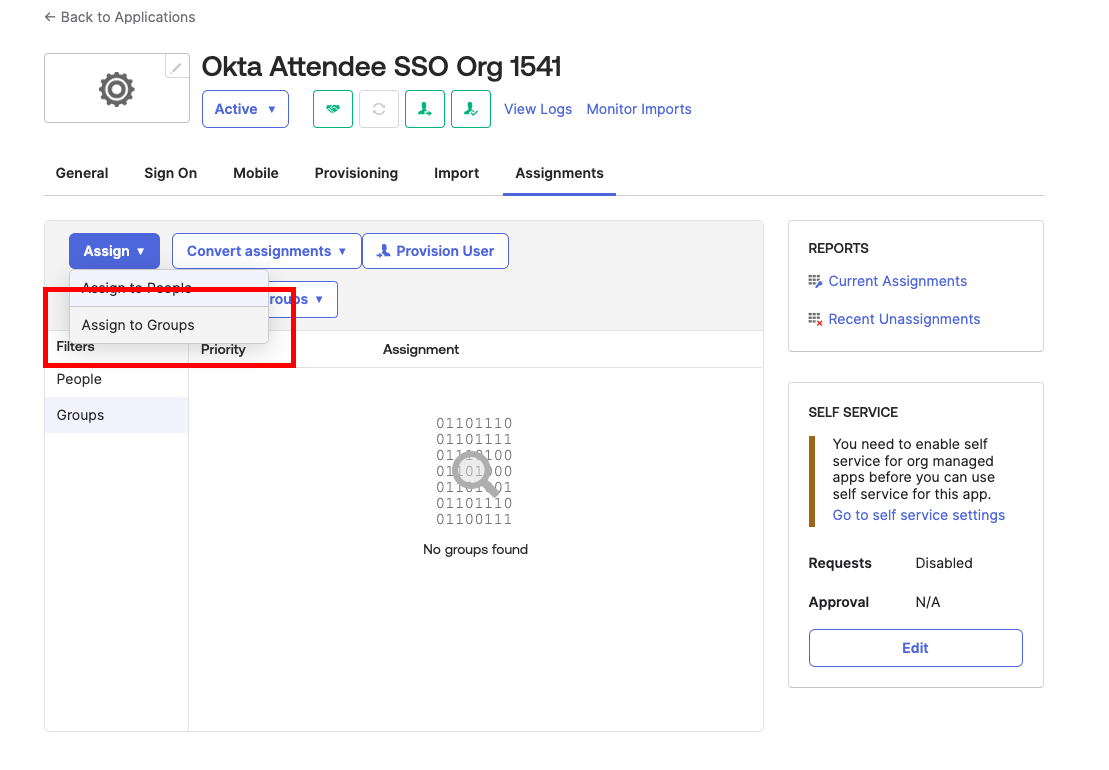Select the Assignments tab

(559, 173)
